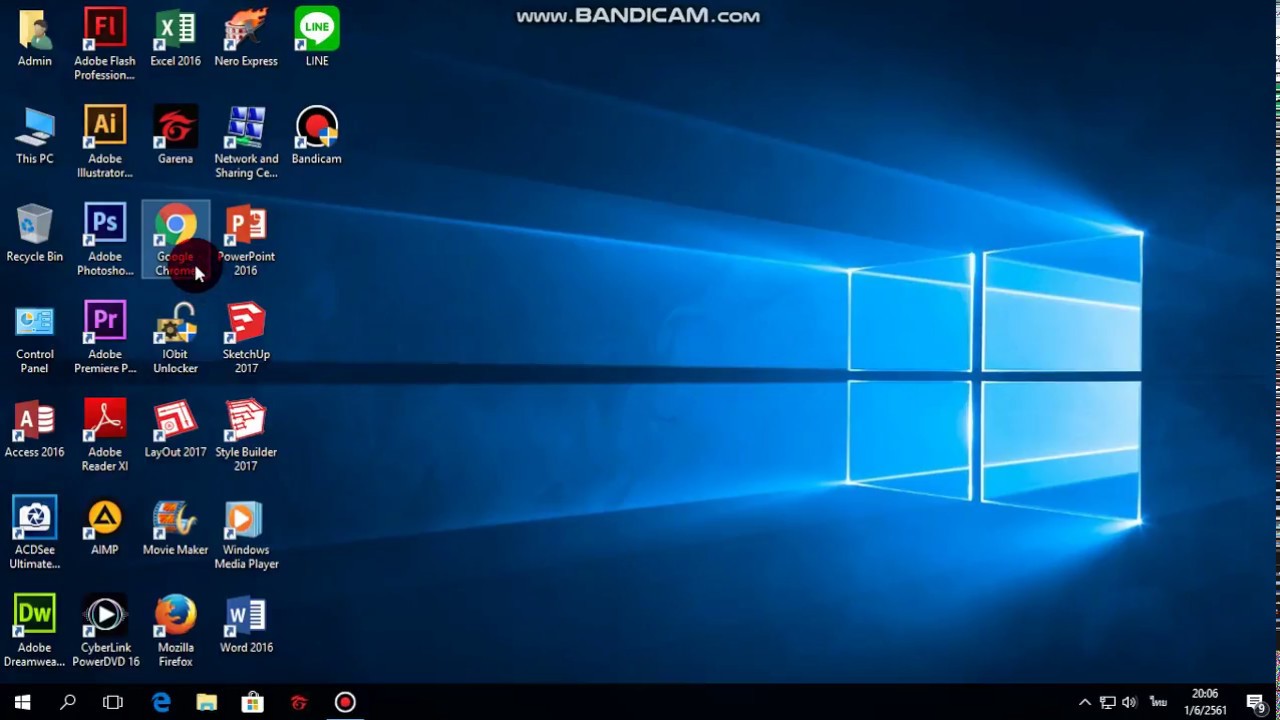Screen dimensions: 1280x720
Task: Select the Adobe Illustrator shortcut
Action: tap(105, 142)
